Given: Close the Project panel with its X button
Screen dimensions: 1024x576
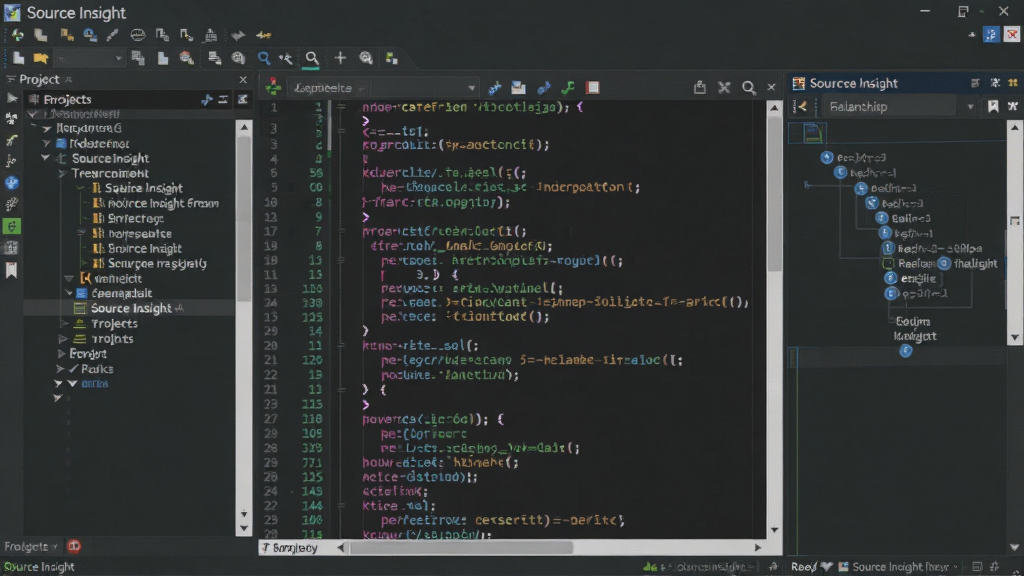Looking at the screenshot, I should [243, 79].
